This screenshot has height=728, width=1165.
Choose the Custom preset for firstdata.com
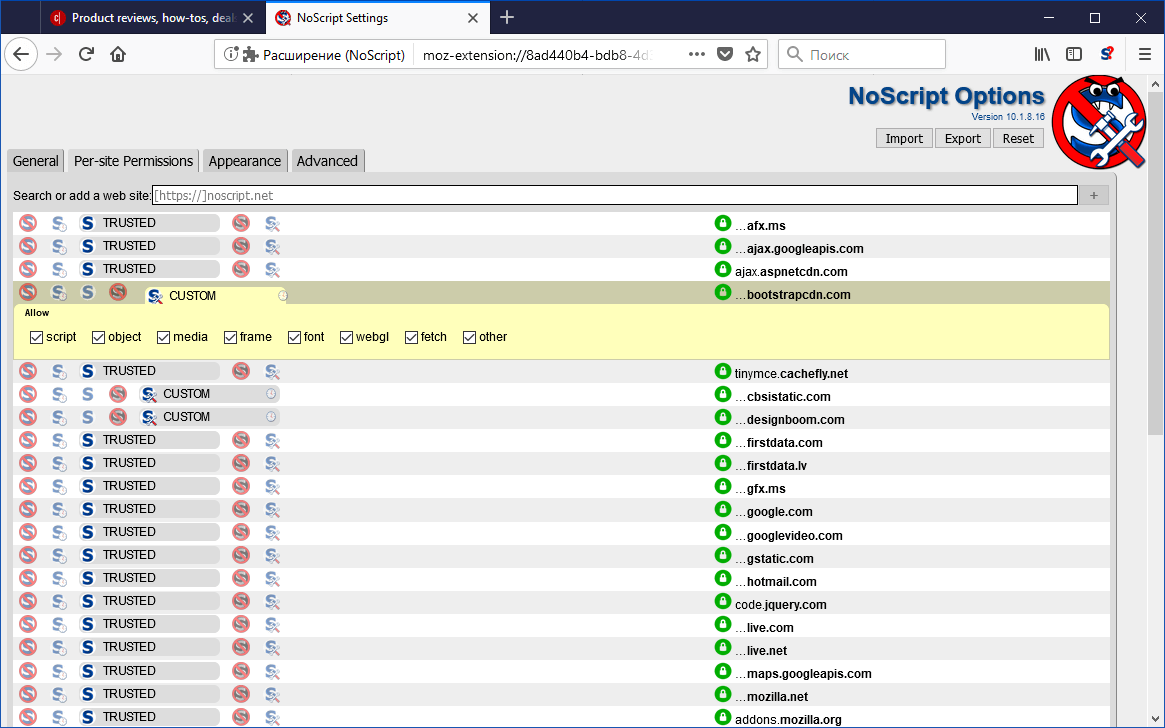tap(272, 440)
